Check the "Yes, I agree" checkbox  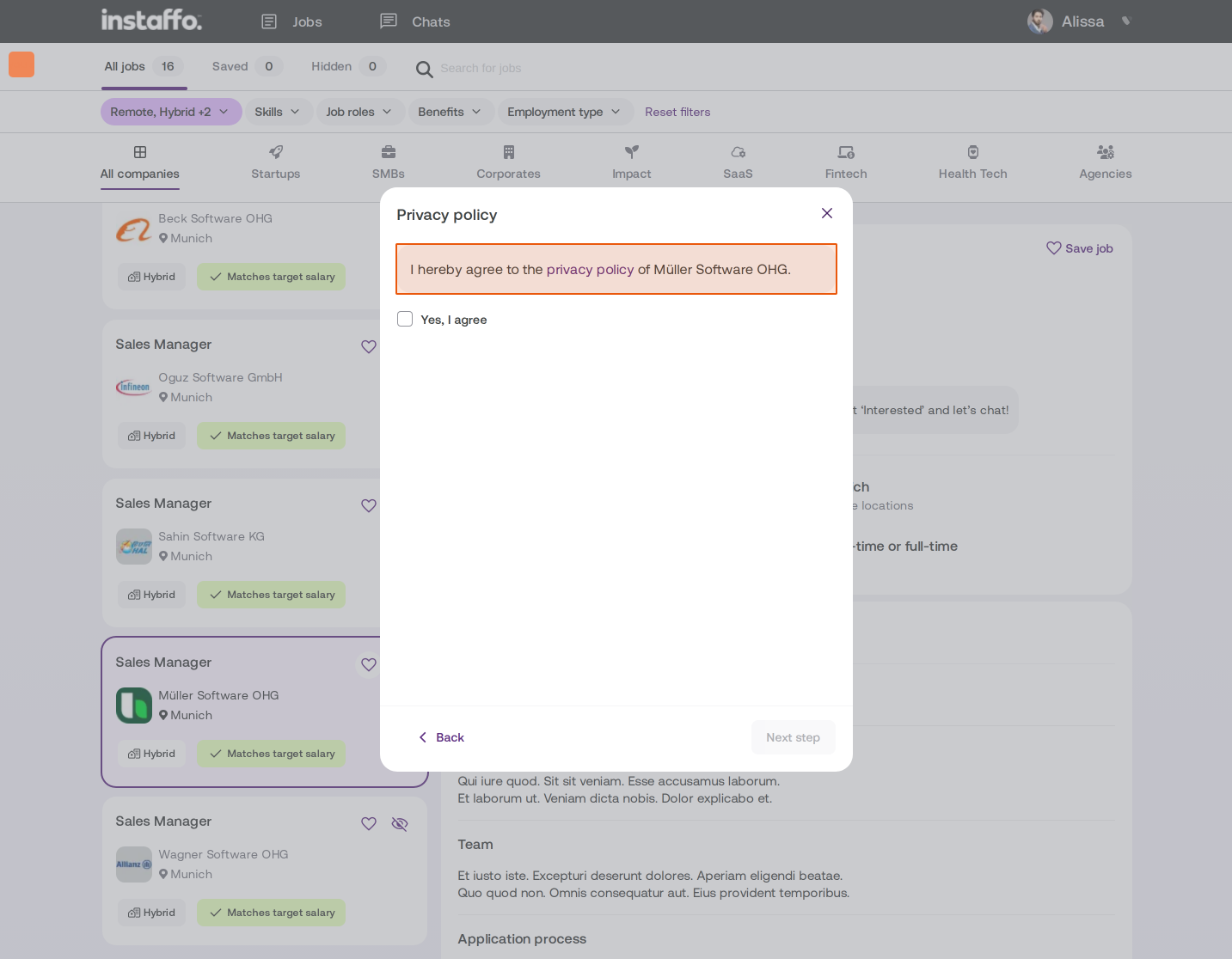[x=405, y=319]
